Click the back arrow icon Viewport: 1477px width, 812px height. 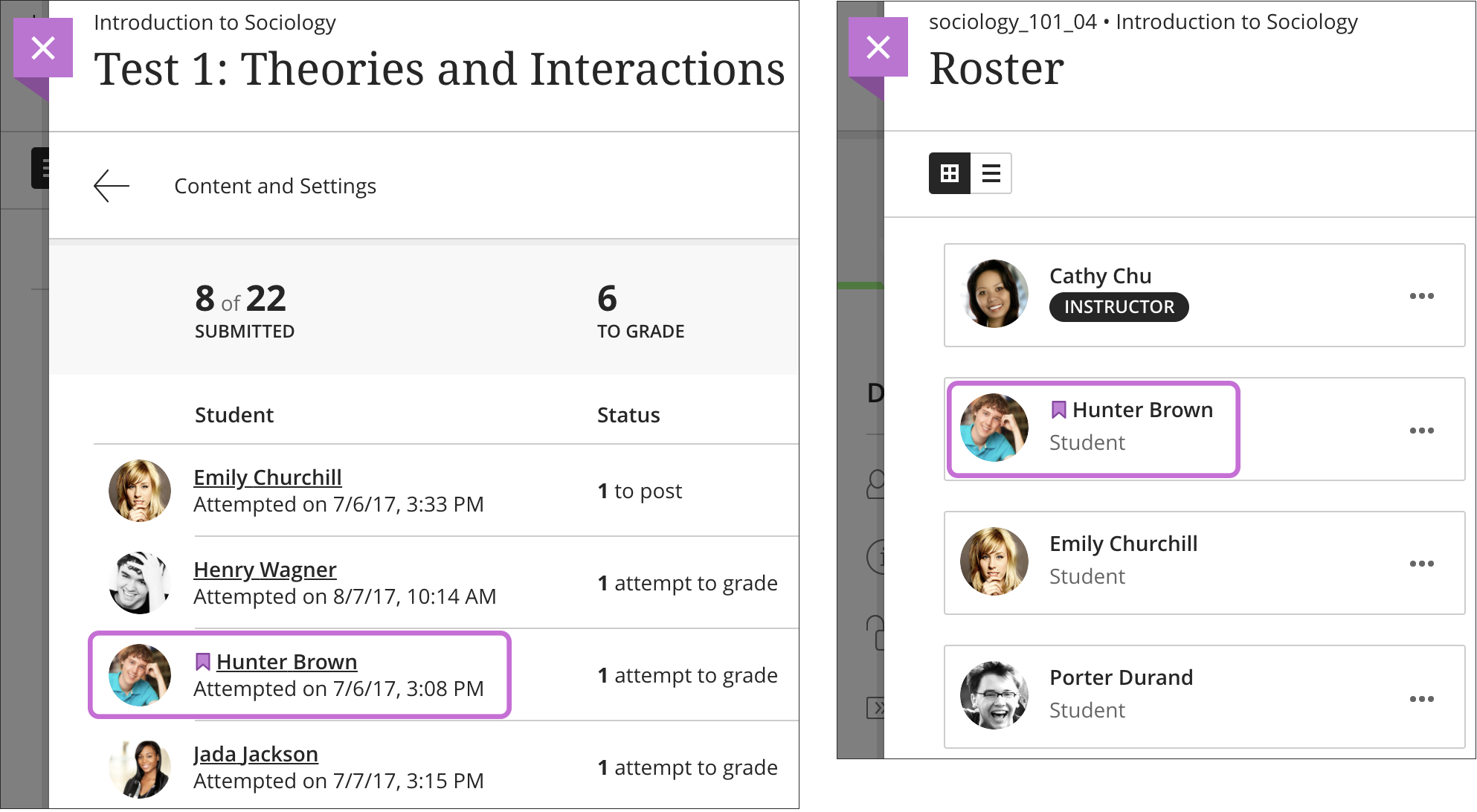click(x=112, y=186)
